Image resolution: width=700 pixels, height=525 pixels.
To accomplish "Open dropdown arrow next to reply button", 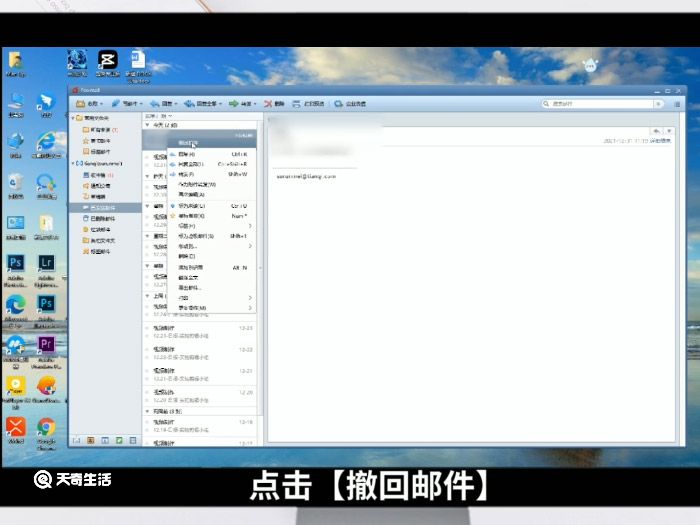I will (176, 104).
